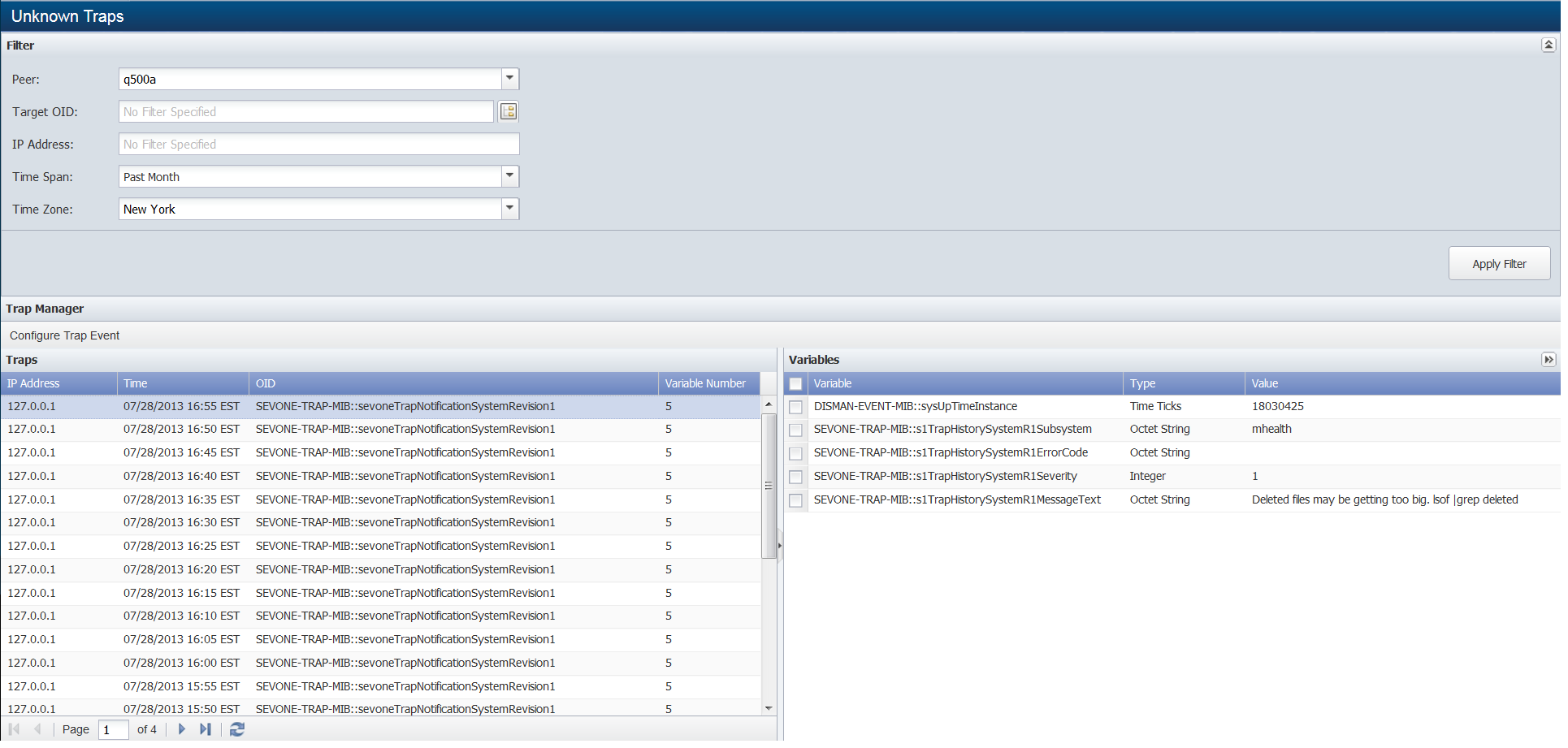Select the trap row at 07/28/2013 16:05 EST
The height and width of the screenshot is (748, 1568).
click(x=380, y=639)
